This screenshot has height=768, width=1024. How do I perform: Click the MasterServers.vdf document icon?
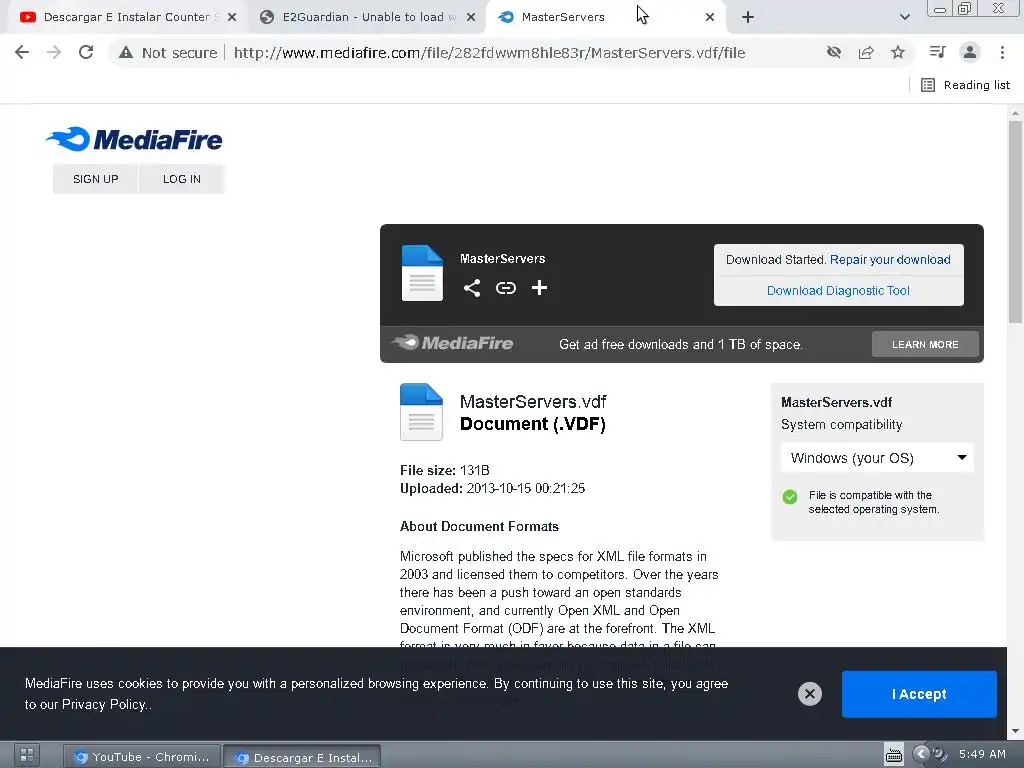click(x=421, y=411)
